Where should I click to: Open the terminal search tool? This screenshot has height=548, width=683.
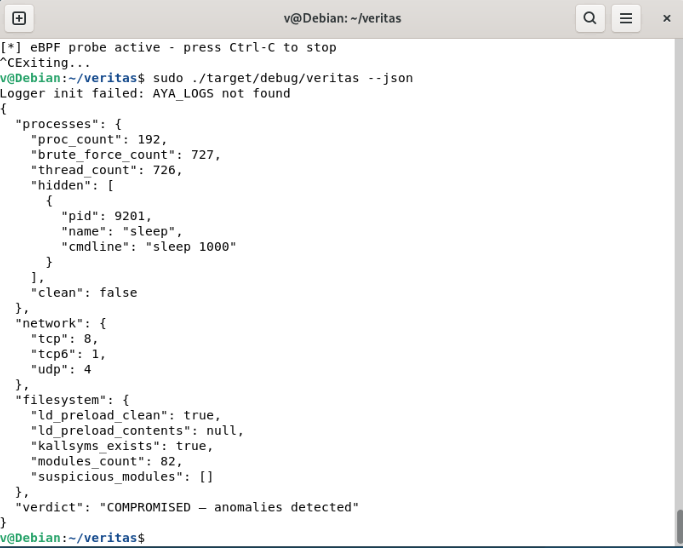590,18
